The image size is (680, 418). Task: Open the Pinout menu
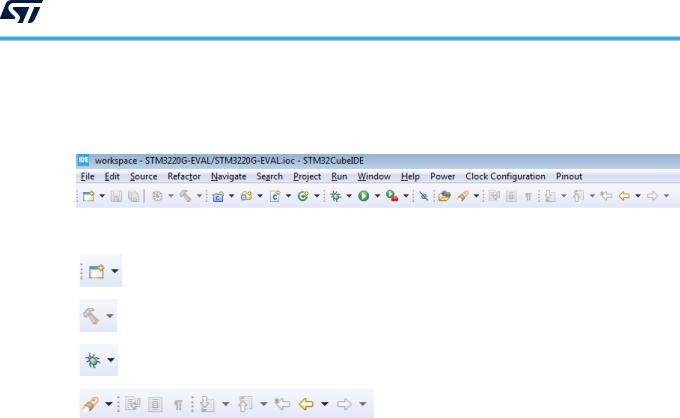click(569, 176)
